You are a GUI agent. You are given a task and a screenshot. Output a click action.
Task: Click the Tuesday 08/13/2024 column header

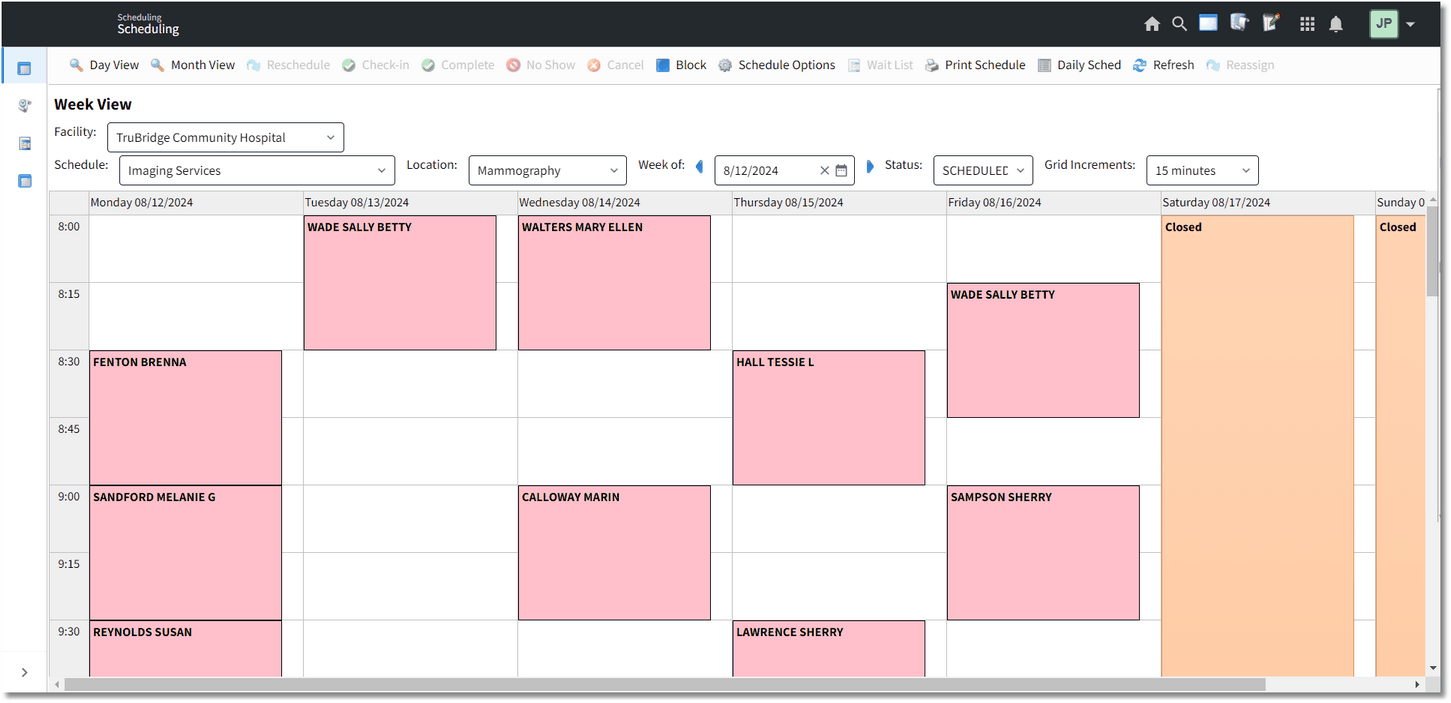(x=410, y=203)
